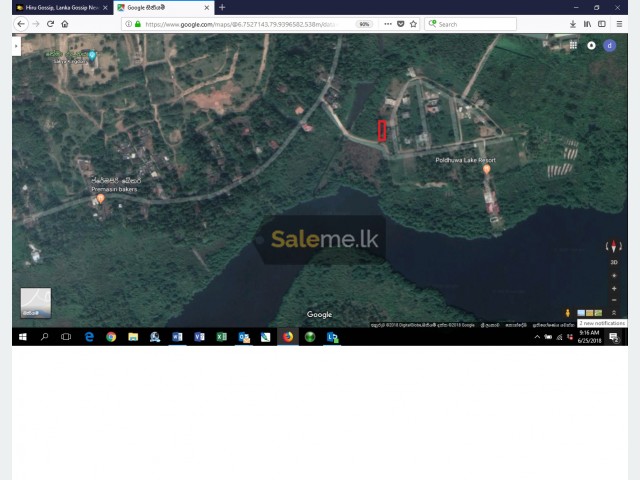Open the Firefox home page

[x=65, y=24]
